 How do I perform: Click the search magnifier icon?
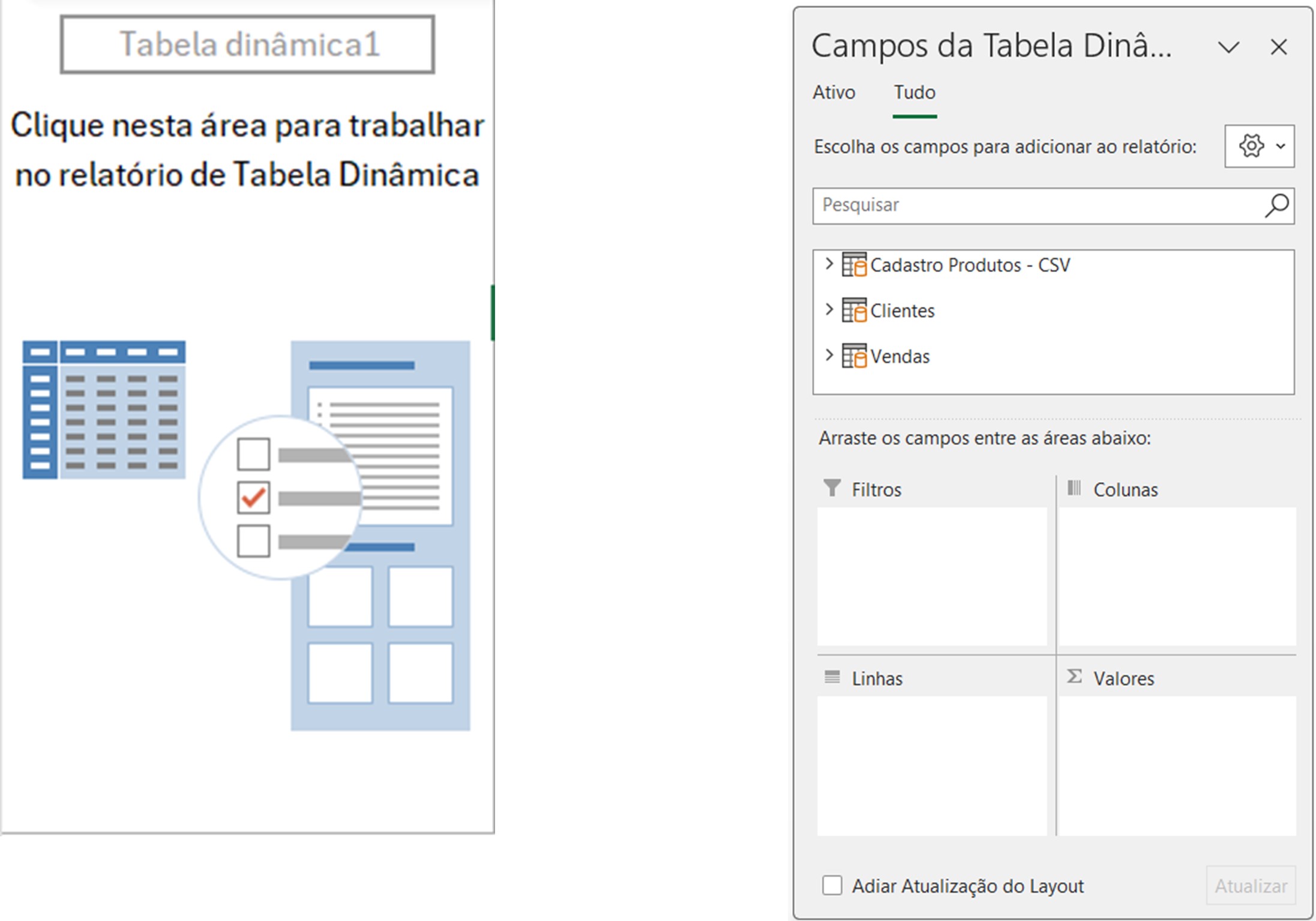[1276, 205]
